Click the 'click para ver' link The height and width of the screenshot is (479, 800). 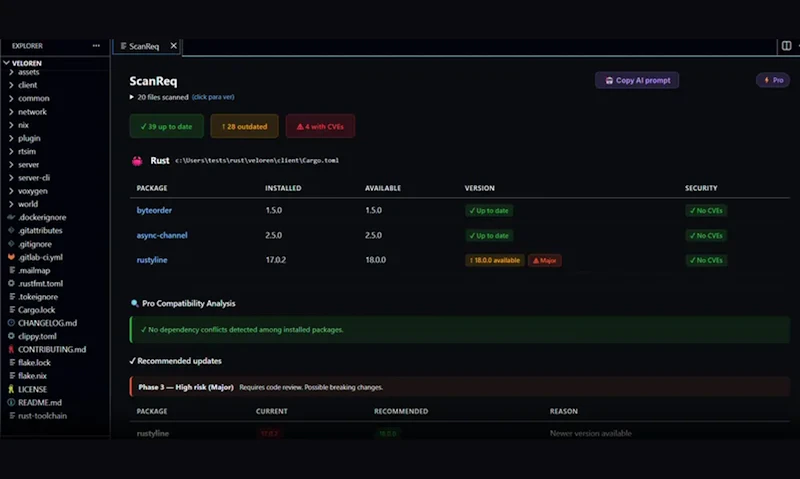[x=213, y=97]
